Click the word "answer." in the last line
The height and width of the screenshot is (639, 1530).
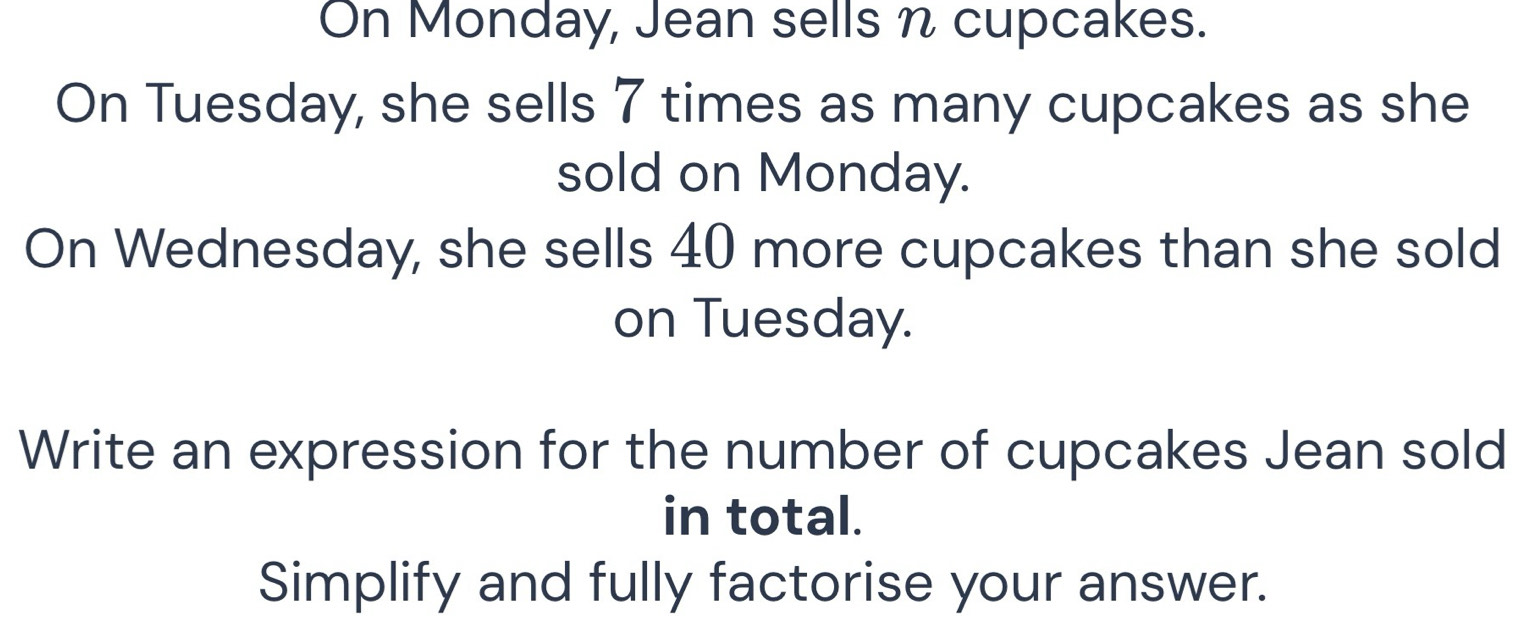point(1172,584)
